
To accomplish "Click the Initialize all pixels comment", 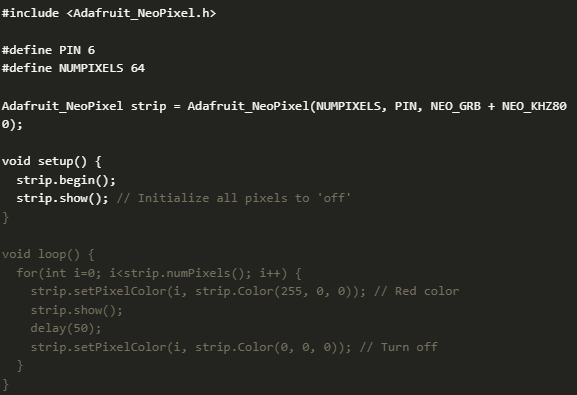I will coord(234,198).
